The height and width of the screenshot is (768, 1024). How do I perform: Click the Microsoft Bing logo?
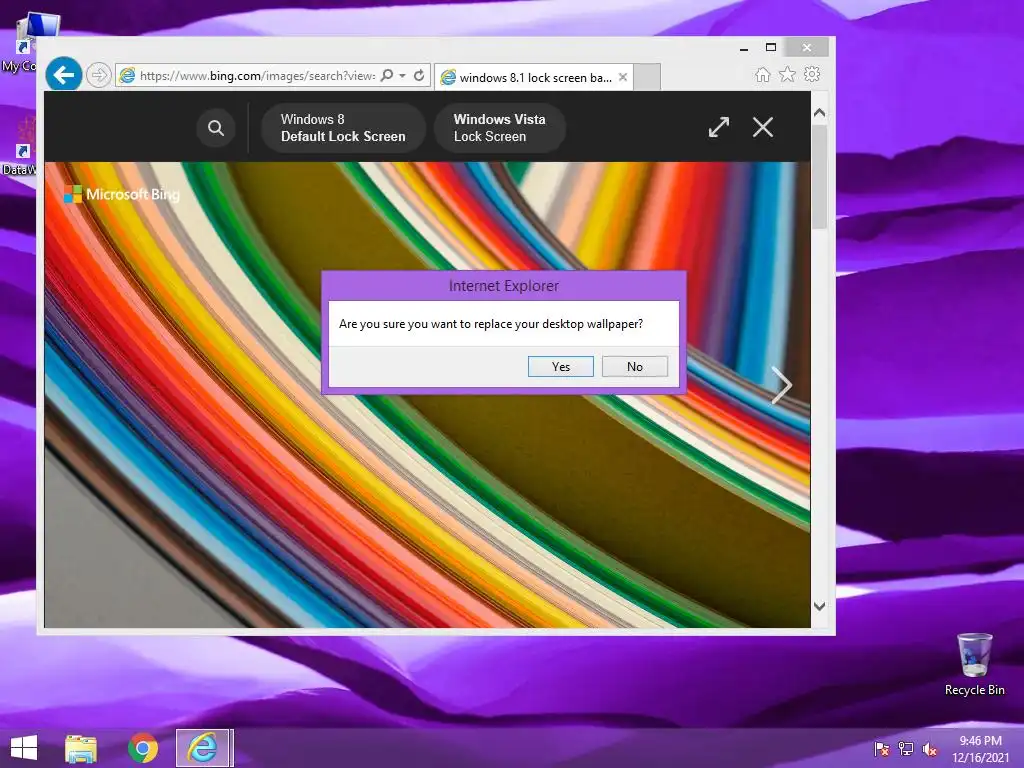122,194
